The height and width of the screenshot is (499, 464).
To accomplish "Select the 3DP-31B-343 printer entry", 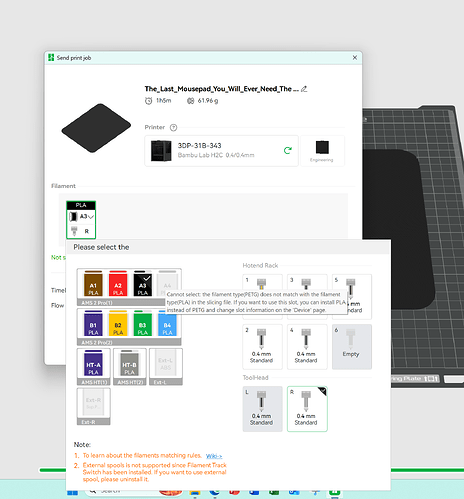I will click(221, 151).
